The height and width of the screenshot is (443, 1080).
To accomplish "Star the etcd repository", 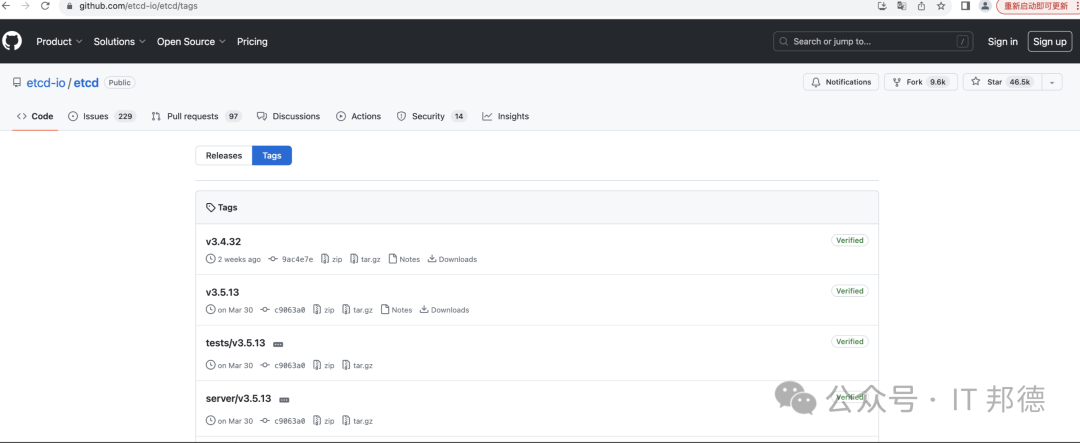I will (x=1003, y=82).
